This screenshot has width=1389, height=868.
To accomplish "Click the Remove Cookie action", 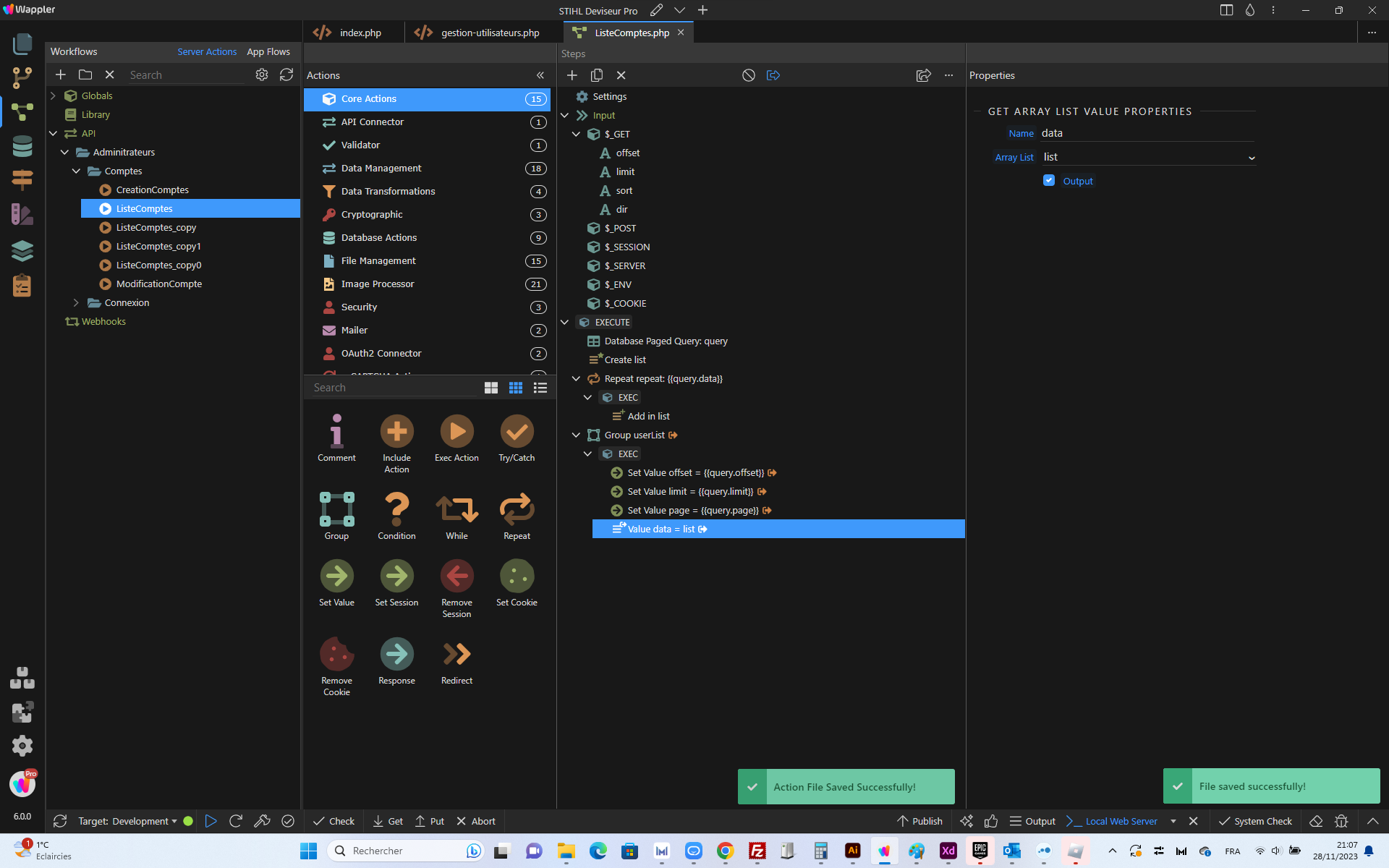I will click(x=336, y=655).
